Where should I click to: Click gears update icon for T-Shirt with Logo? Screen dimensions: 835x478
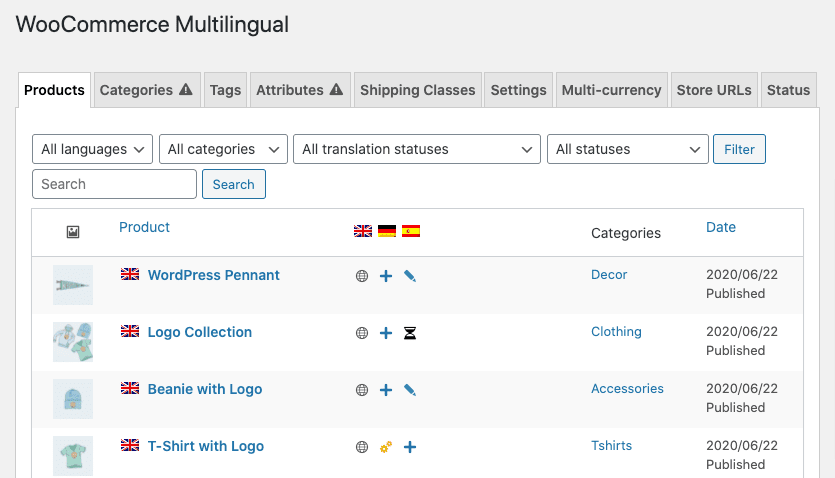(386, 447)
